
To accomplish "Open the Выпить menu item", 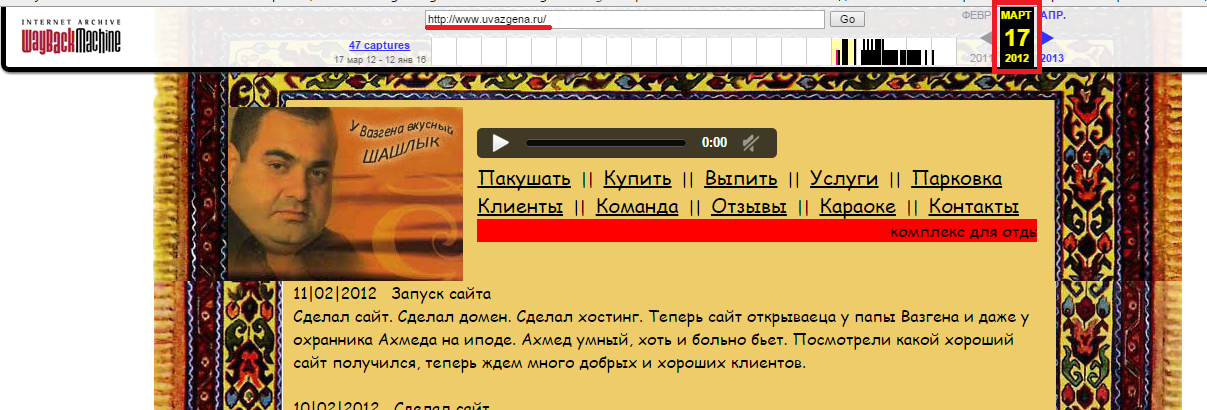I will coord(741,179).
